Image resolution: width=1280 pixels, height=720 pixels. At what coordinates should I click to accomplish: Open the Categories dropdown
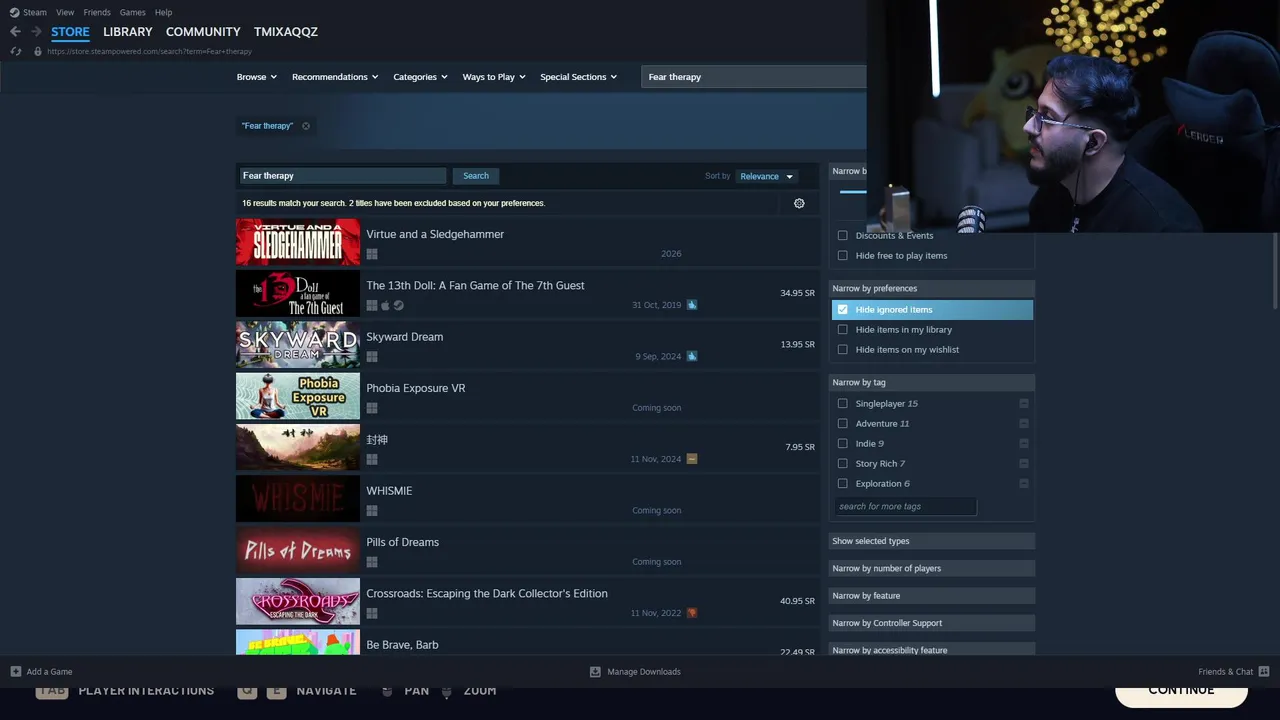420,77
